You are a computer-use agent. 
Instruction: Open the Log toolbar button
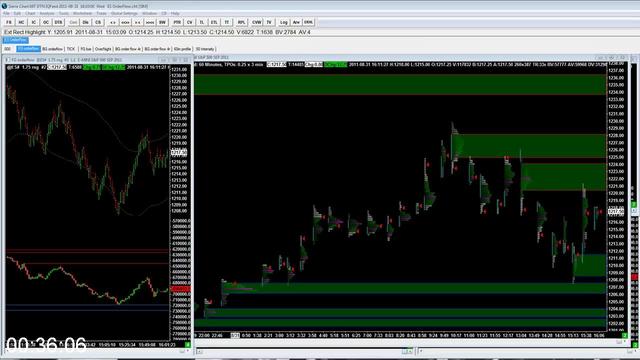coord(284,22)
